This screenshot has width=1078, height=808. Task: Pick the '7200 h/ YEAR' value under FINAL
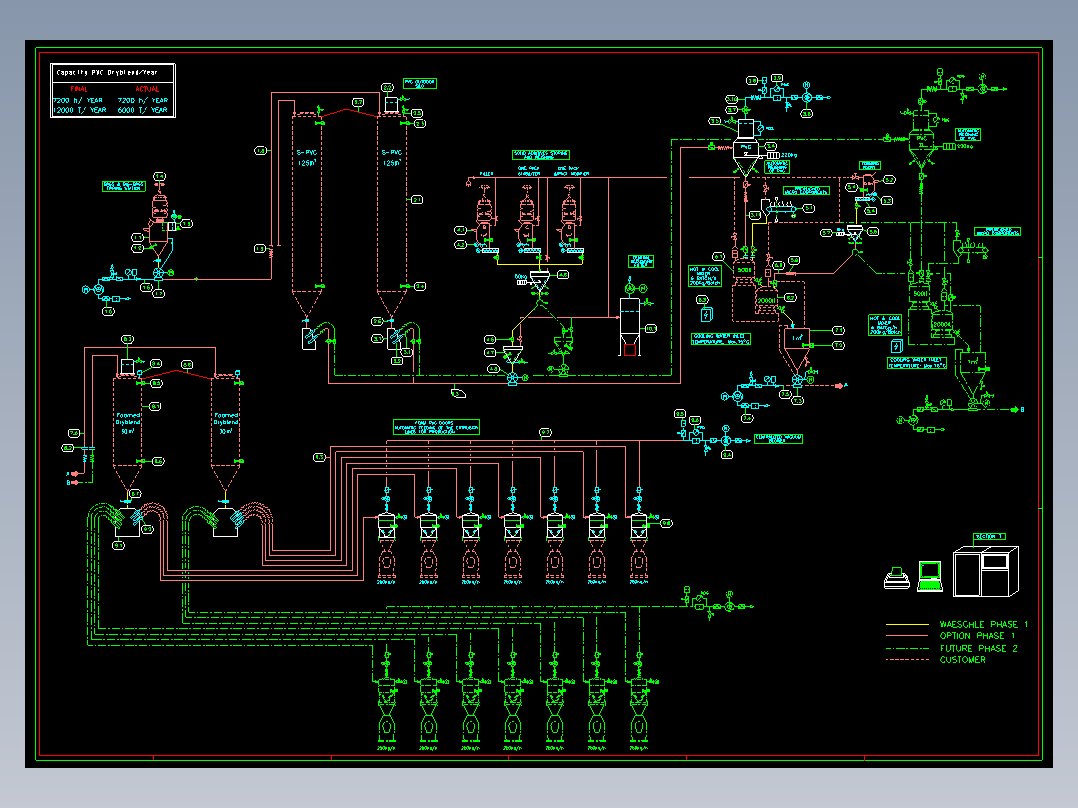point(78,100)
